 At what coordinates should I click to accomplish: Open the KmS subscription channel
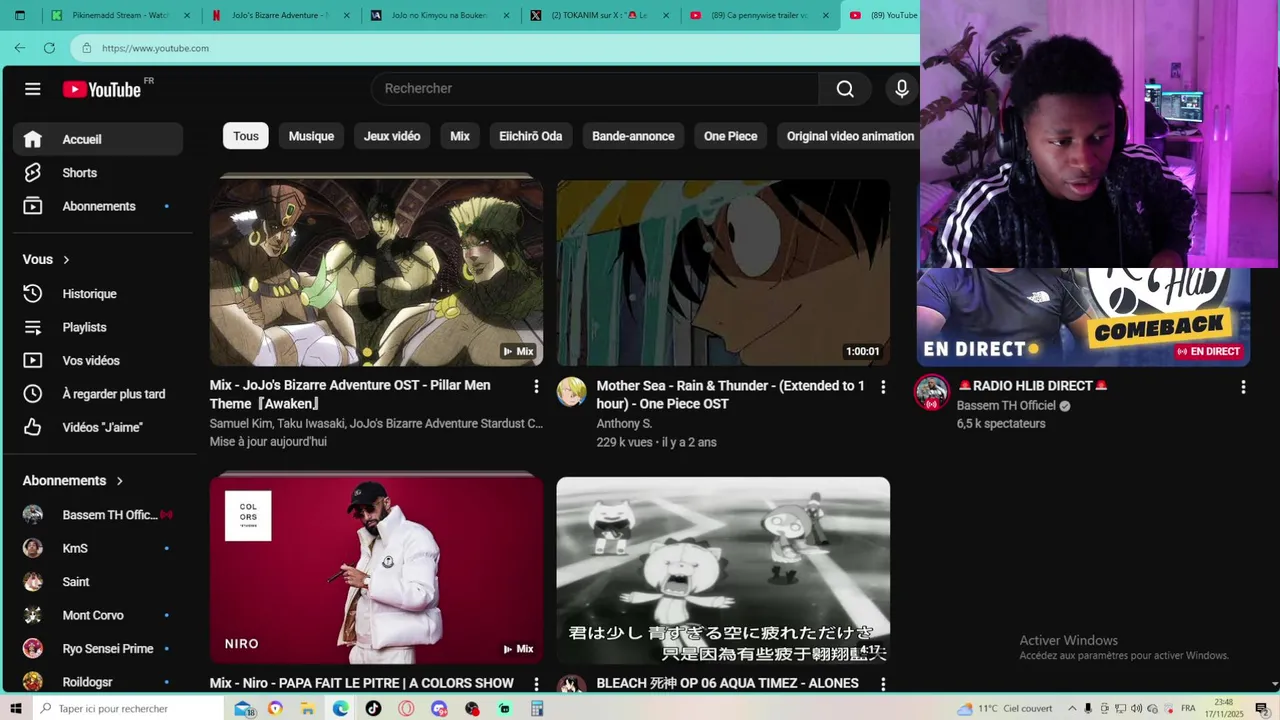(x=98, y=548)
